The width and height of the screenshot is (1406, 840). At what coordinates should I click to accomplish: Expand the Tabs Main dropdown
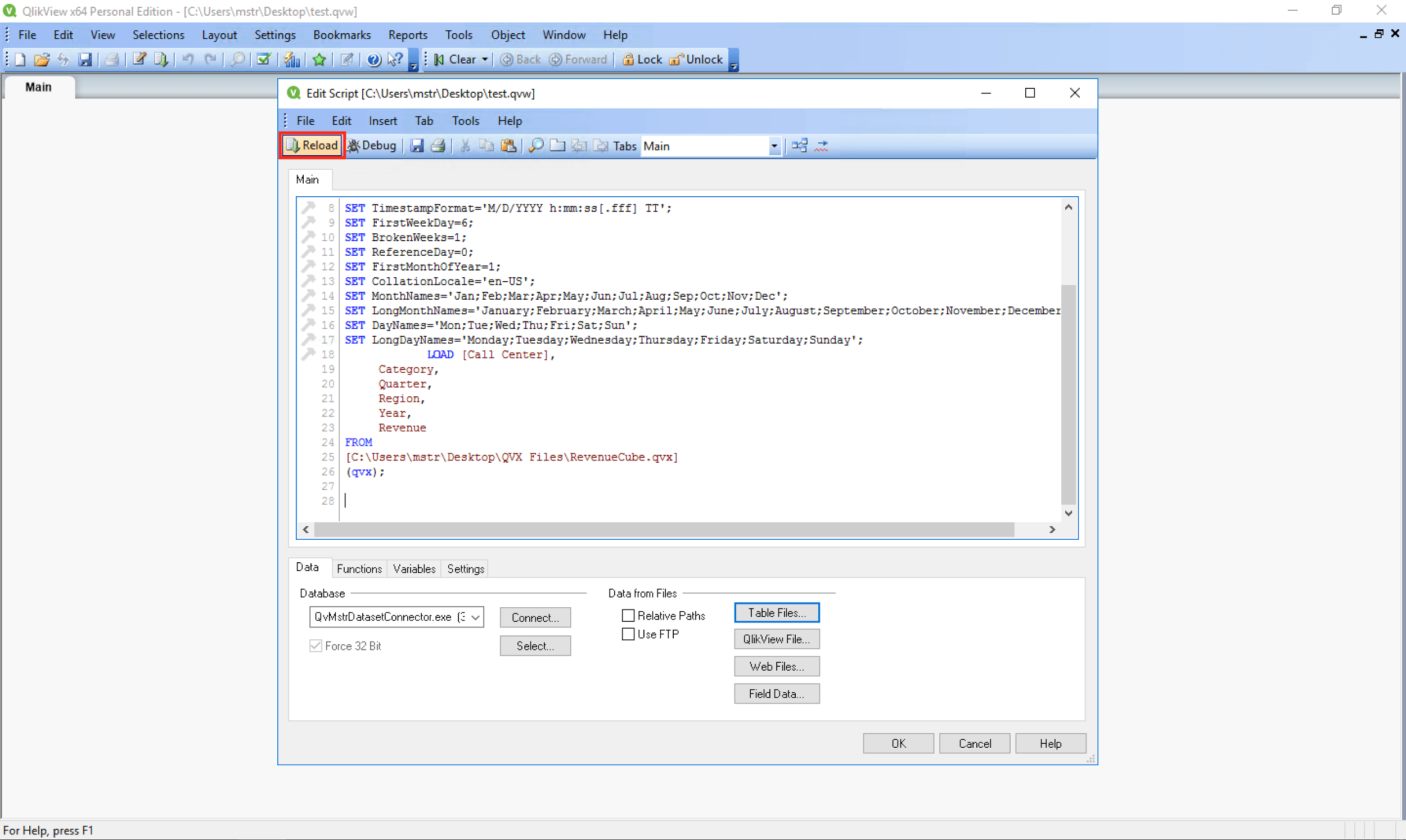tap(774, 146)
